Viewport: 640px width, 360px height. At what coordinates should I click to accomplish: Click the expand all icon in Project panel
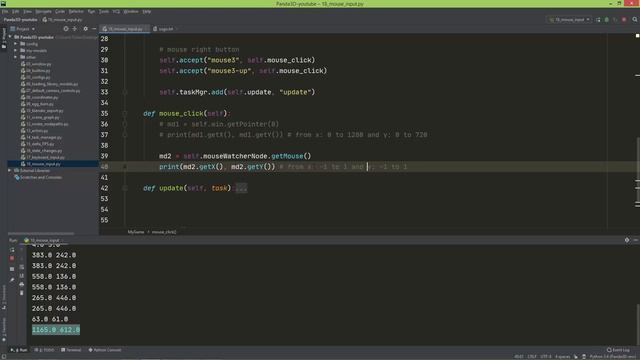(x=75, y=29)
